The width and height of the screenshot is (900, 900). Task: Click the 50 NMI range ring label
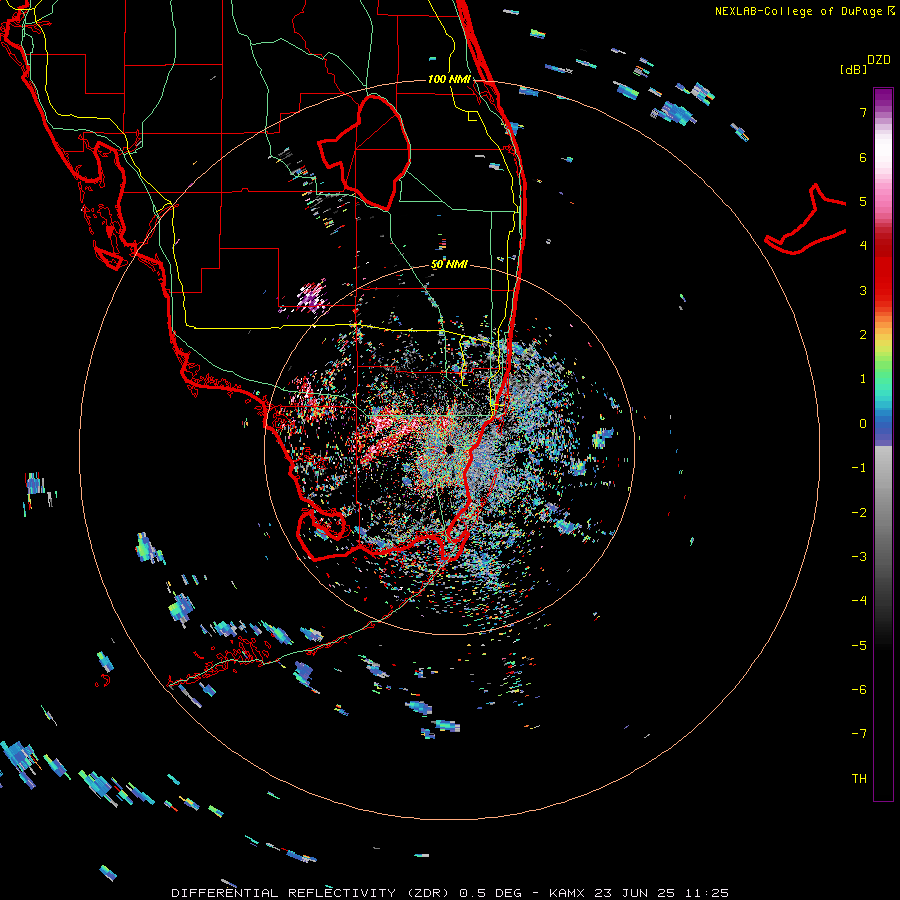coord(449,264)
